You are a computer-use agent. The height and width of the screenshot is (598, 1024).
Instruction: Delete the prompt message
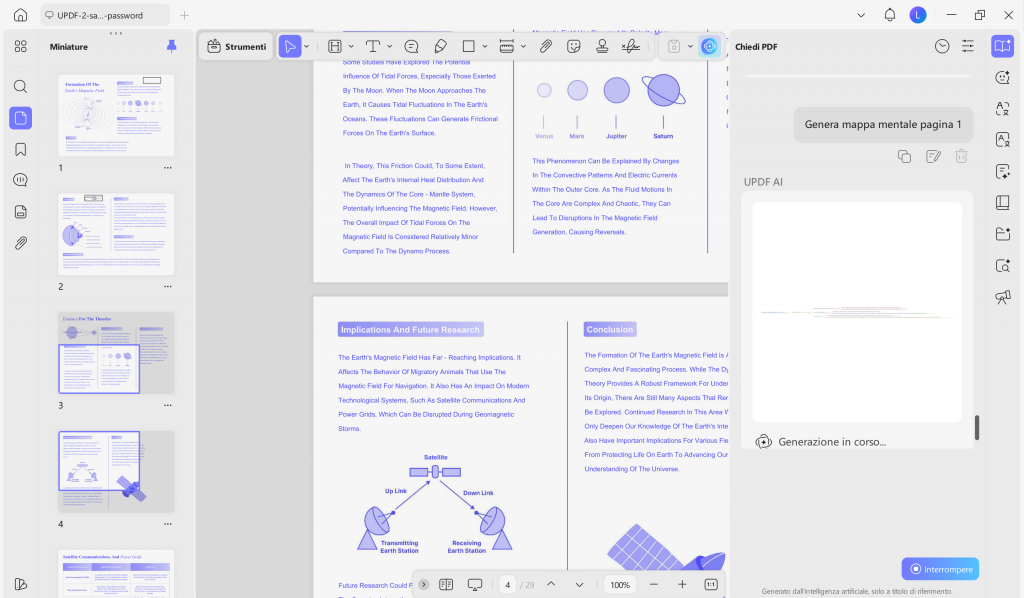click(x=961, y=156)
